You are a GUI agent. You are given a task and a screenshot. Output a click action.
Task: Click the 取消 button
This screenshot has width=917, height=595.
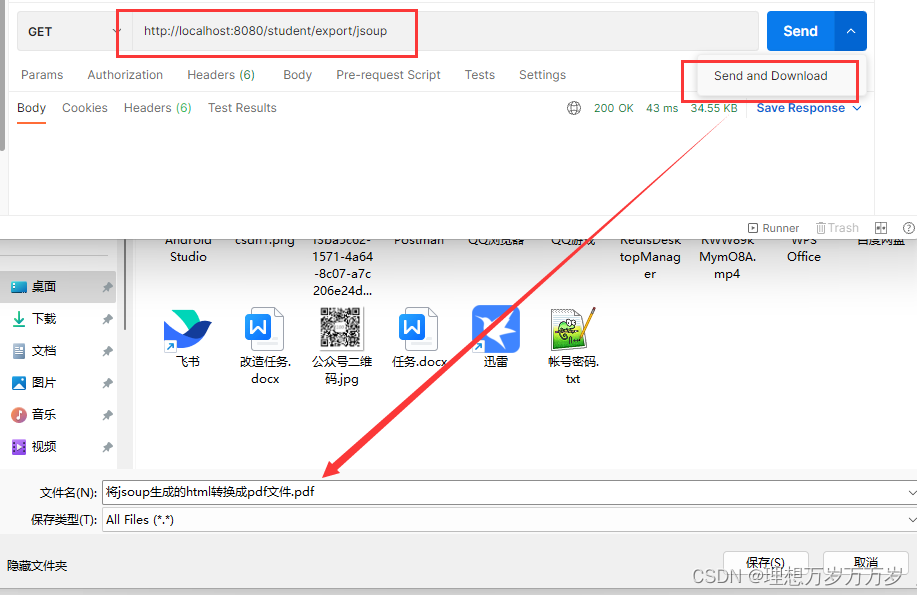pyautogui.click(x=866, y=563)
